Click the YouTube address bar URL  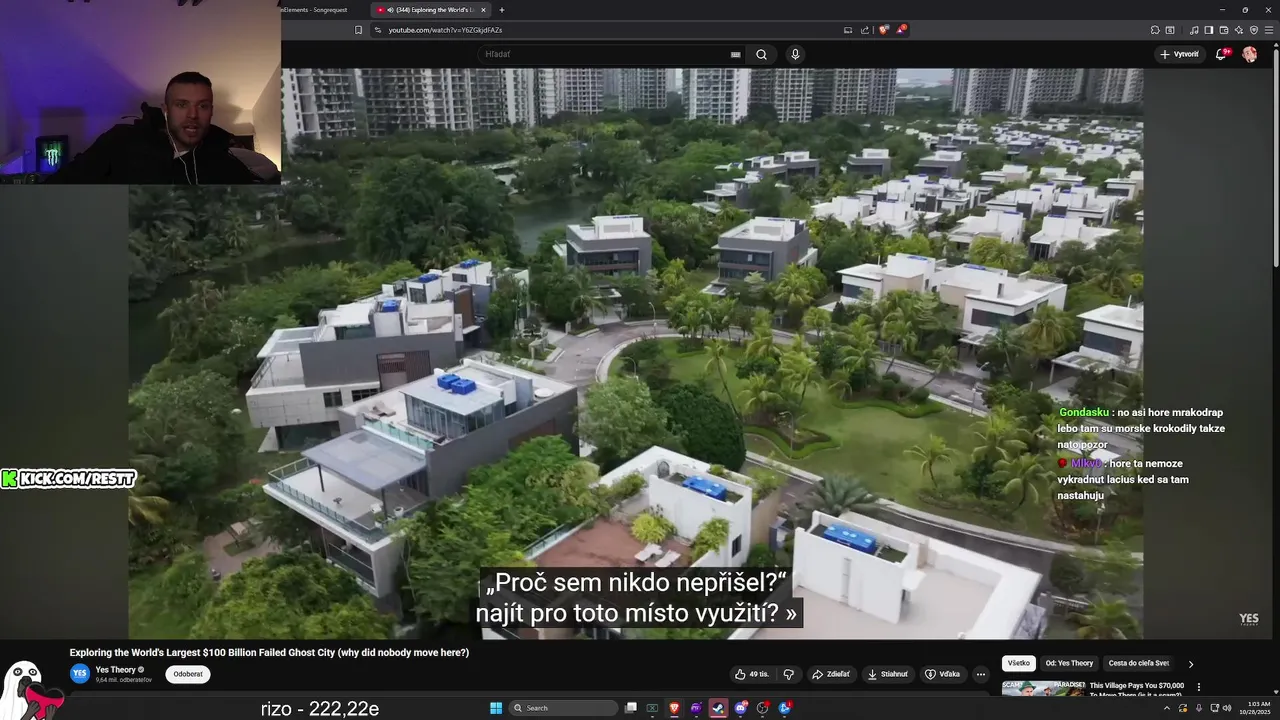(445, 30)
